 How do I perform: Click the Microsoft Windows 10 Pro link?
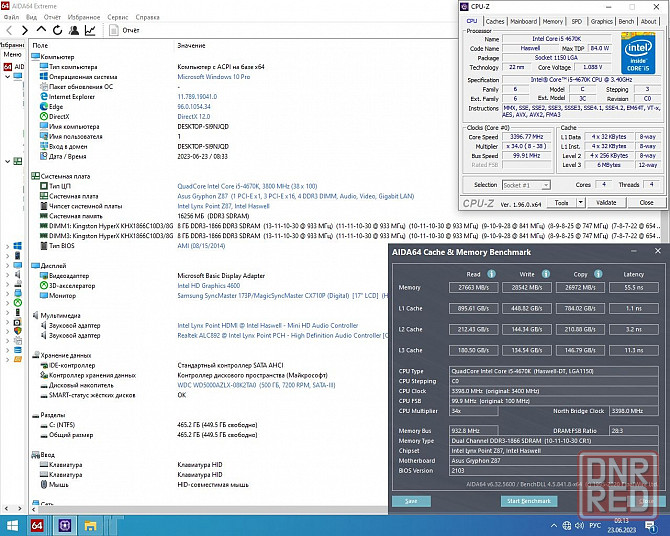pos(213,76)
